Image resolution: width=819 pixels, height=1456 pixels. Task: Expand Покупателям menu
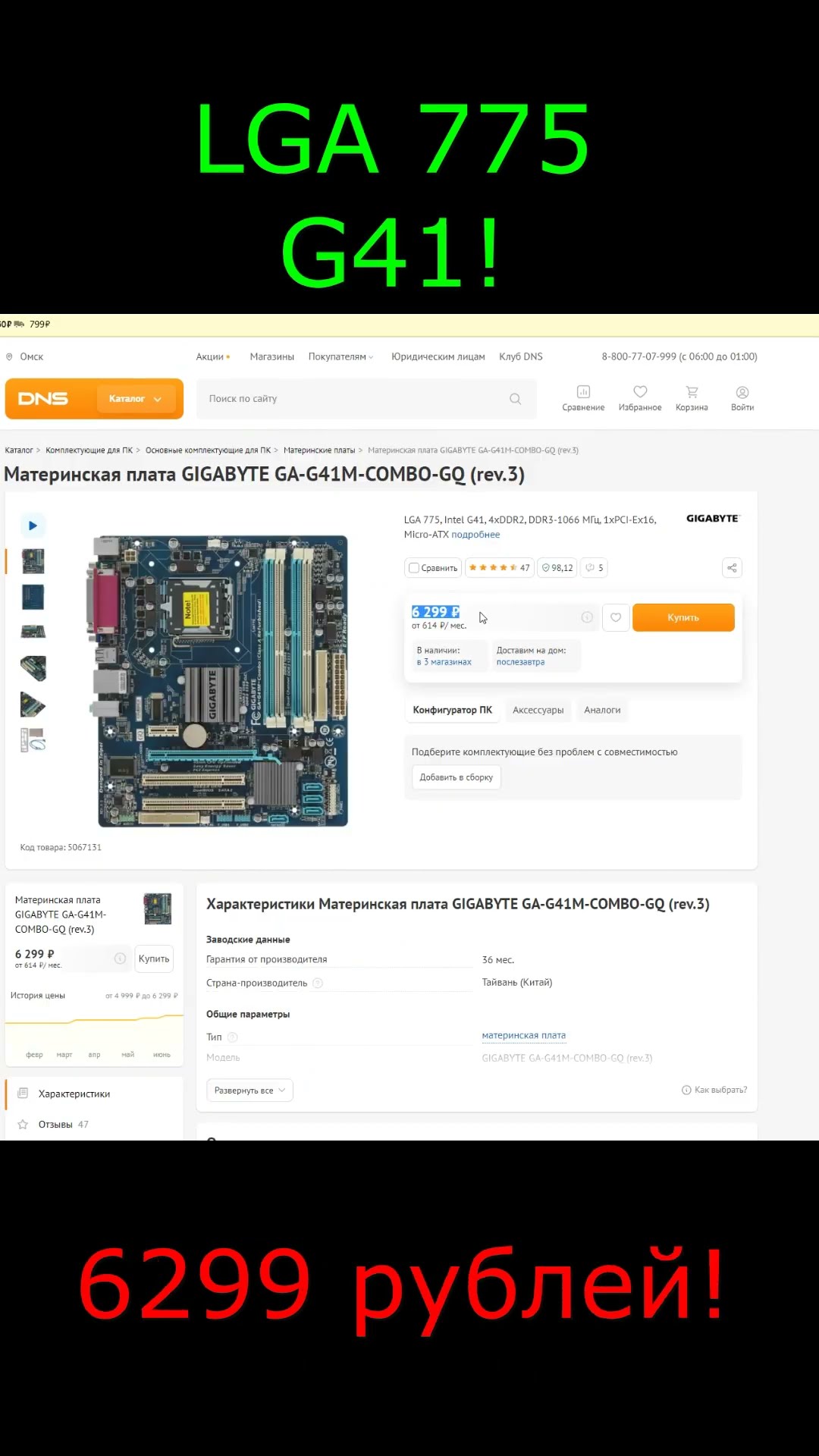(340, 356)
